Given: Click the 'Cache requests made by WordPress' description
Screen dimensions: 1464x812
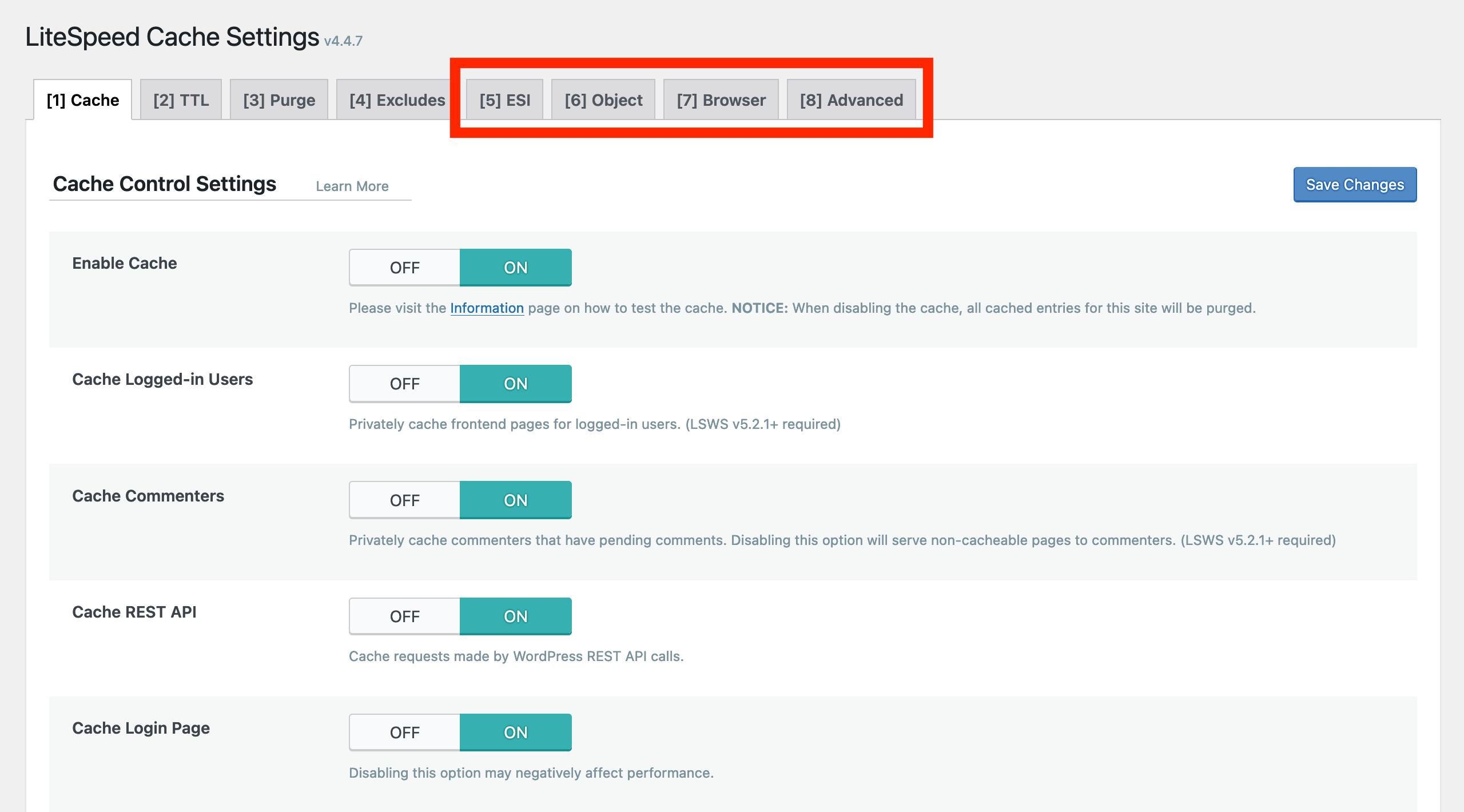Looking at the screenshot, I should (x=516, y=656).
